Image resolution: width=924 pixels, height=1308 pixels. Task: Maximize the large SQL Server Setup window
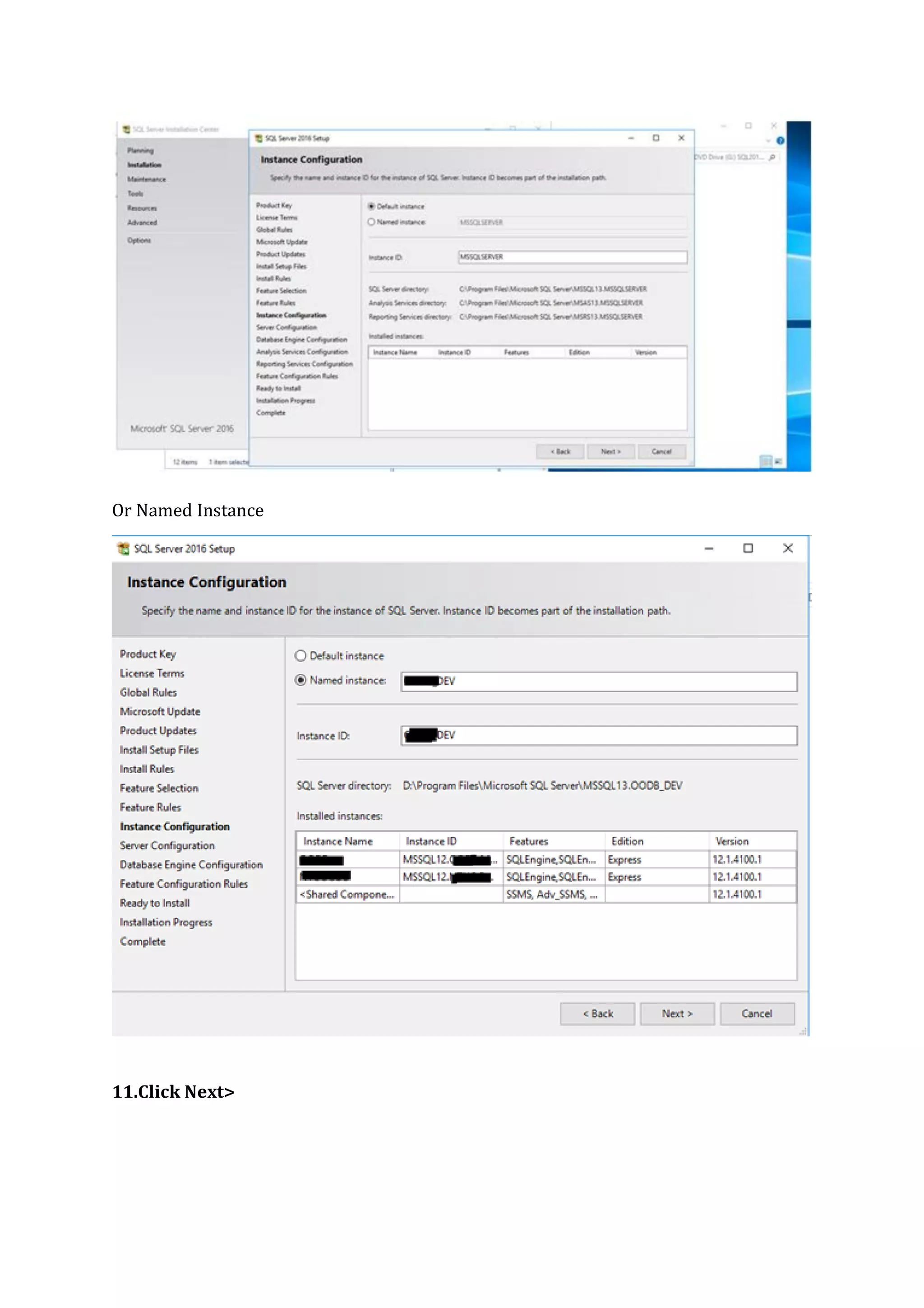(x=748, y=548)
